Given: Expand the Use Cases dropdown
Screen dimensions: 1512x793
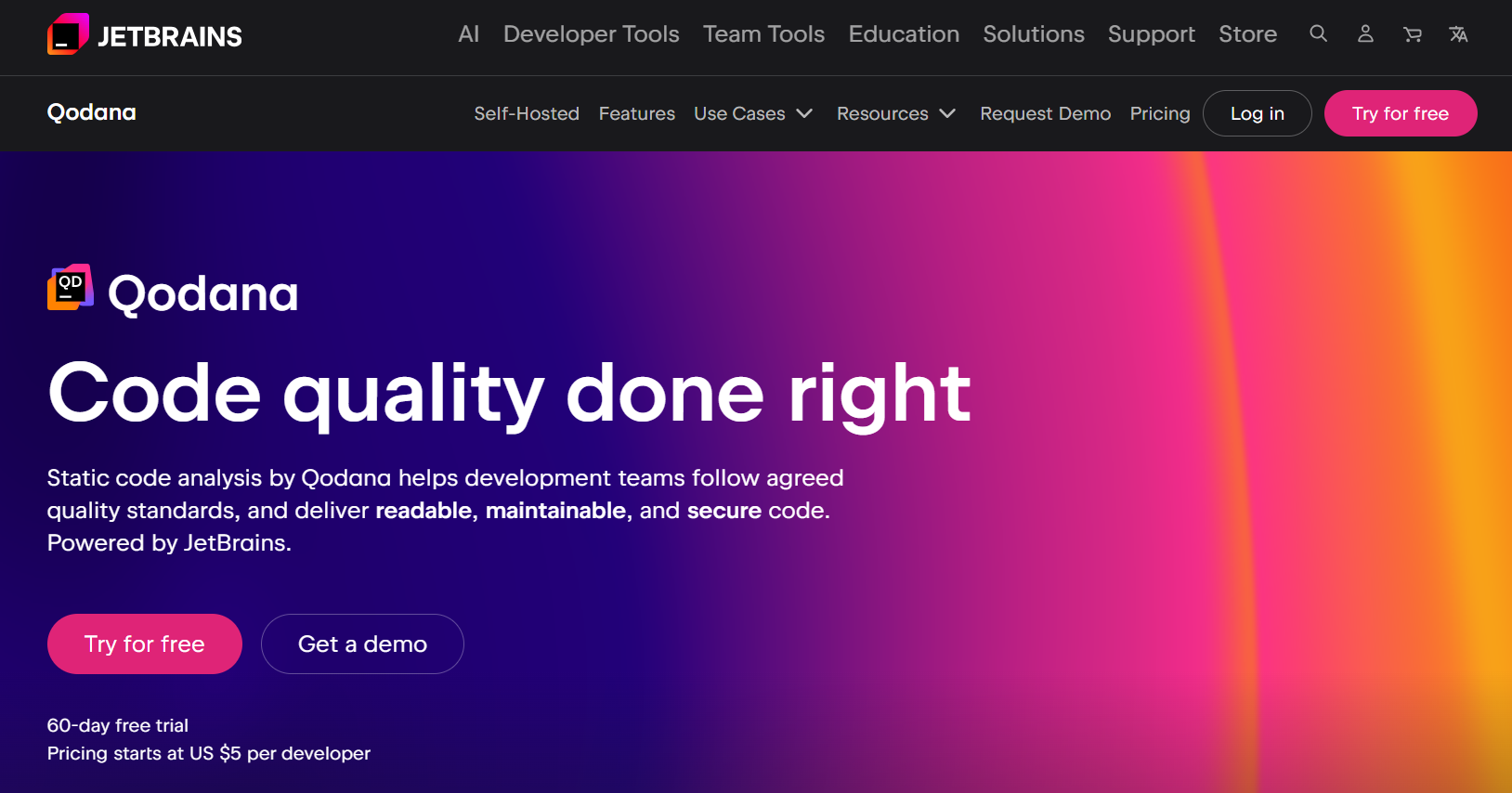Looking at the screenshot, I should [x=753, y=113].
